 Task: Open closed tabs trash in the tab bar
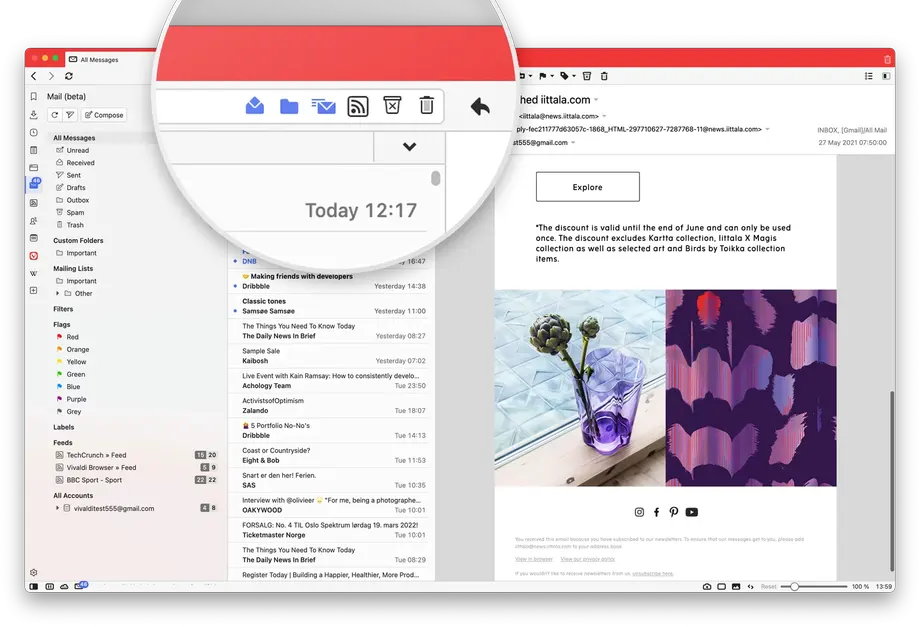(887, 59)
